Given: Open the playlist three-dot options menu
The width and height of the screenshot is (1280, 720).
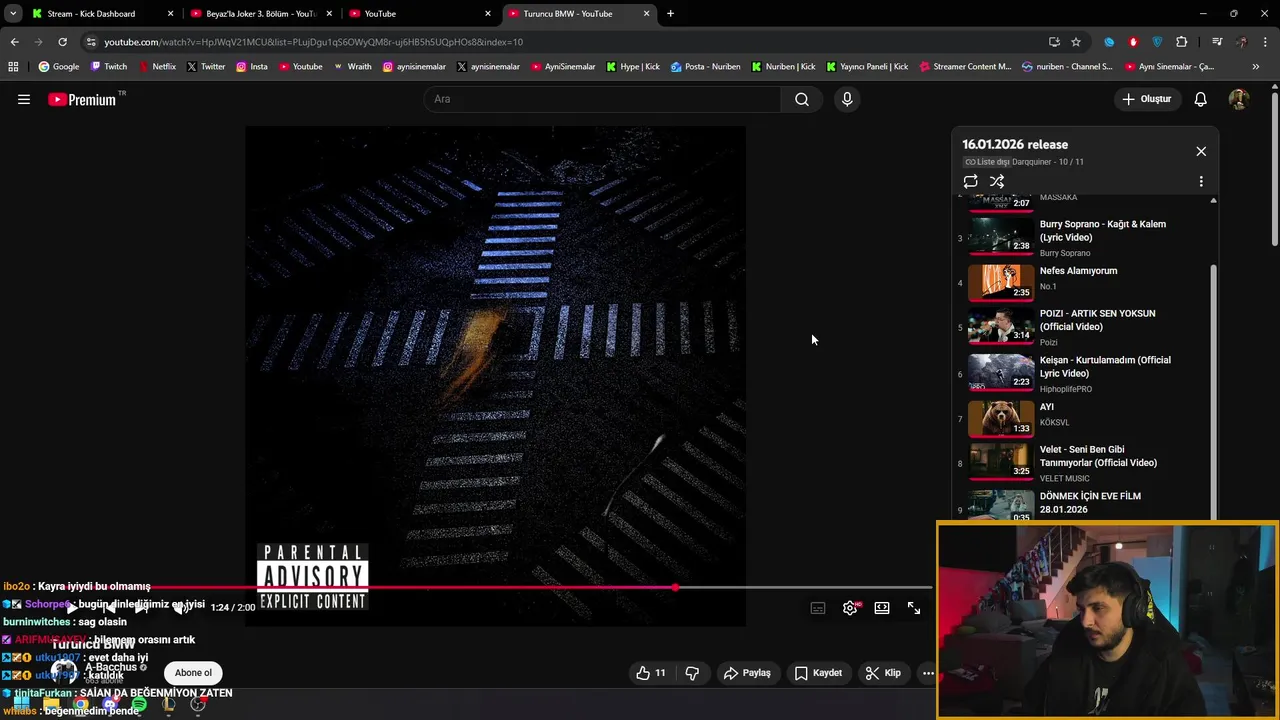Looking at the screenshot, I should coord(1201,181).
